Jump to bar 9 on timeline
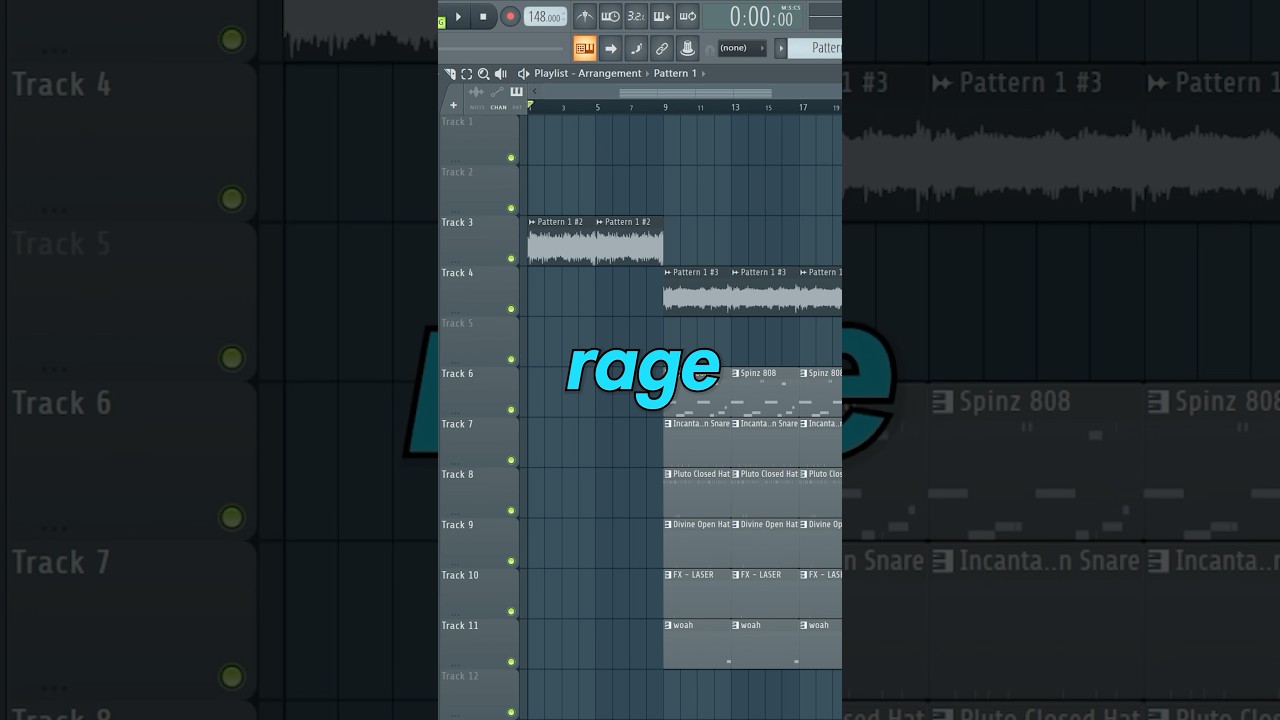This screenshot has width=1280, height=720. click(665, 107)
